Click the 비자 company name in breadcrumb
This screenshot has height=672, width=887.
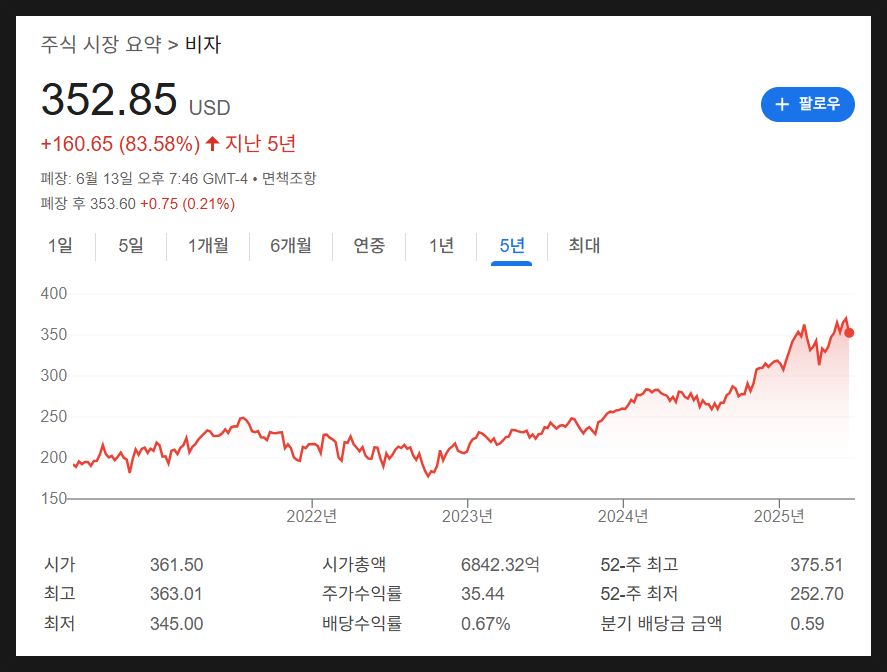(203, 44)
